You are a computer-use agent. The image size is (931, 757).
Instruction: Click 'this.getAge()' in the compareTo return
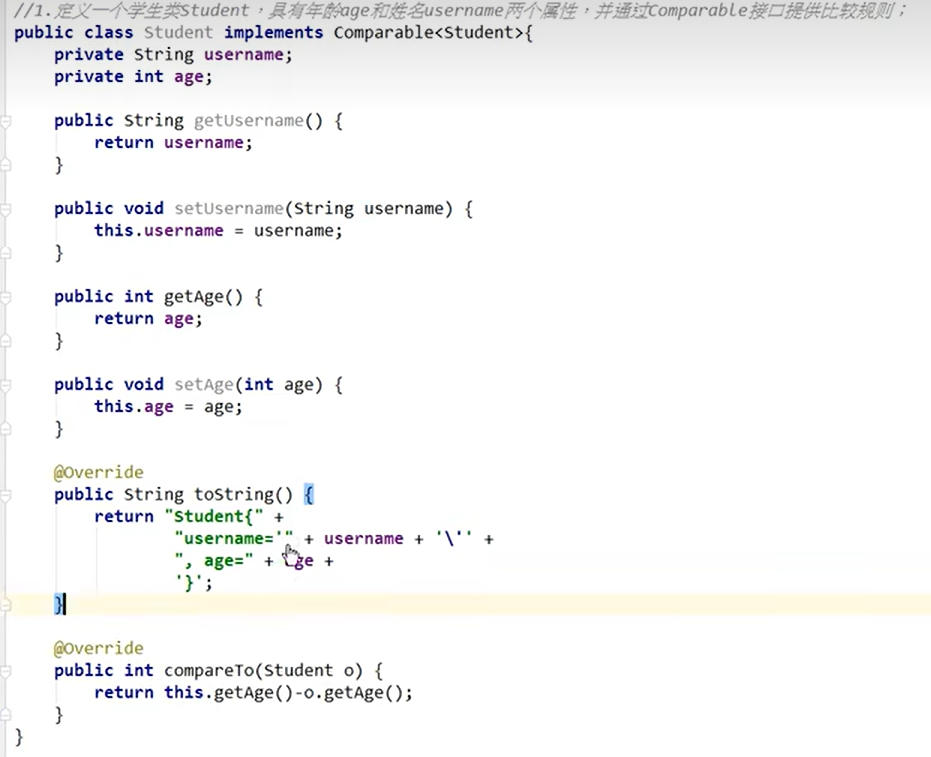229,693
